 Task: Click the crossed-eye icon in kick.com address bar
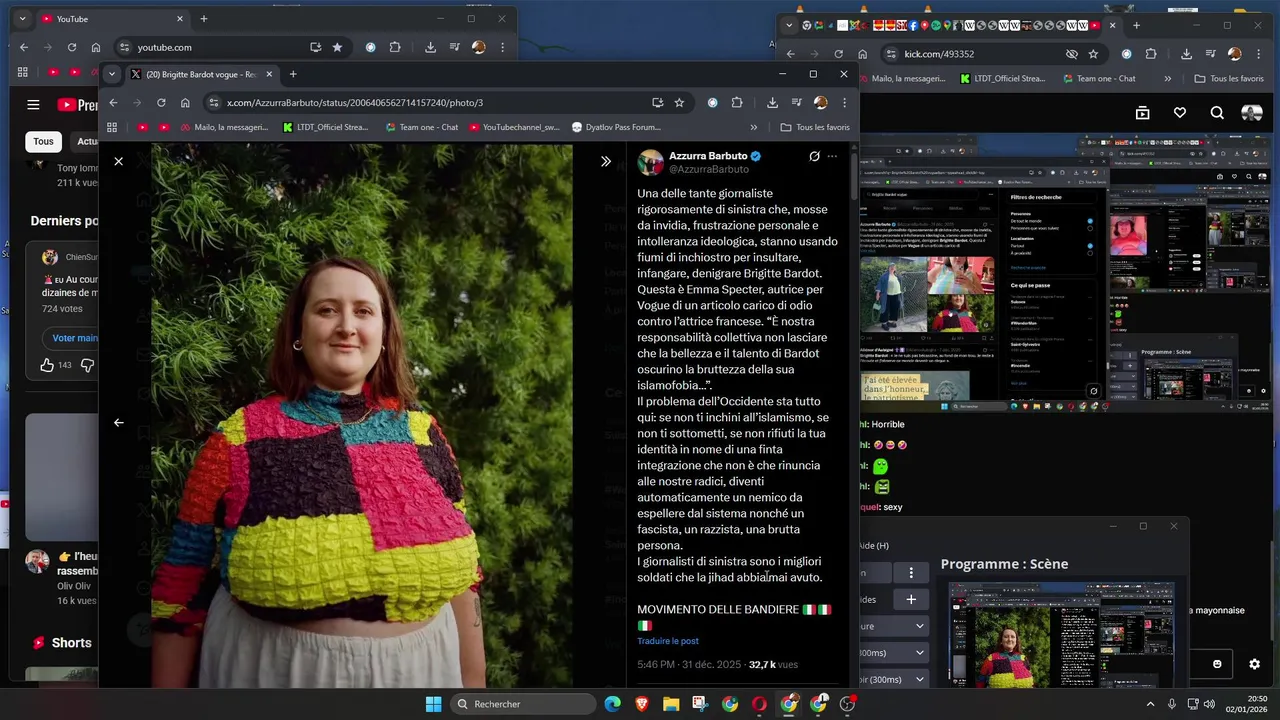[1072, 54]
